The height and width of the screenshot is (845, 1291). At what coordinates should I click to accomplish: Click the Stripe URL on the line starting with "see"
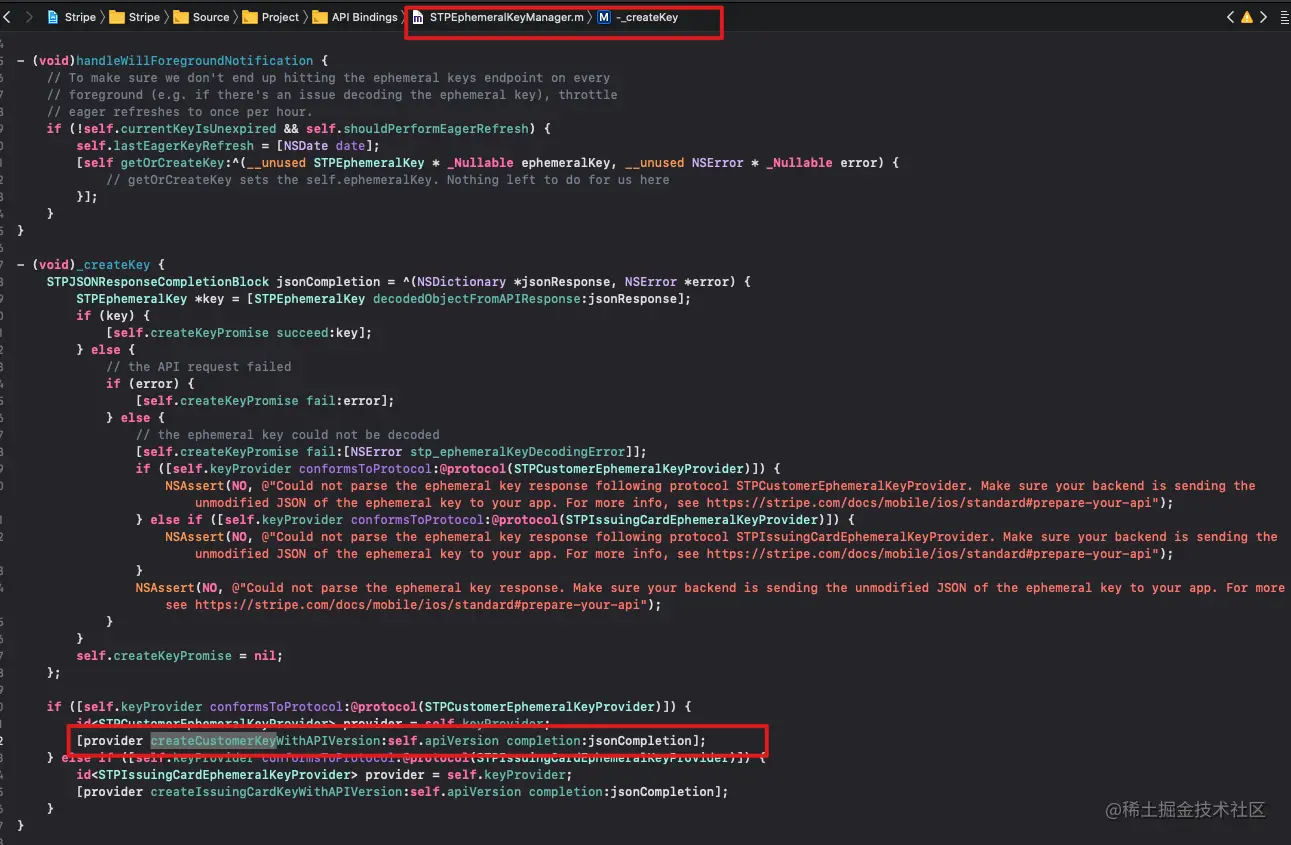pyautogui.click(x=420, y=604)
